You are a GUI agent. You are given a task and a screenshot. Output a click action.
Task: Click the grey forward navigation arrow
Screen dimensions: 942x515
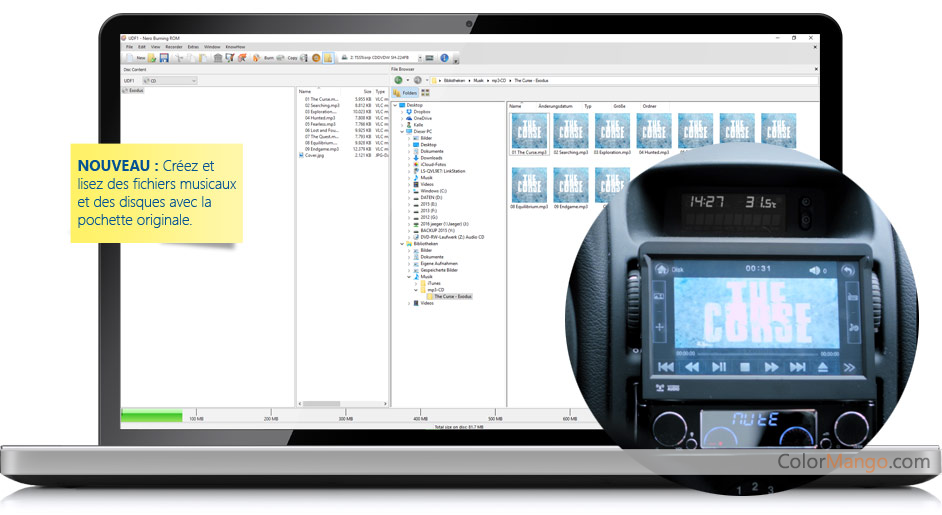pyautogui.click(x=418, y=80)
